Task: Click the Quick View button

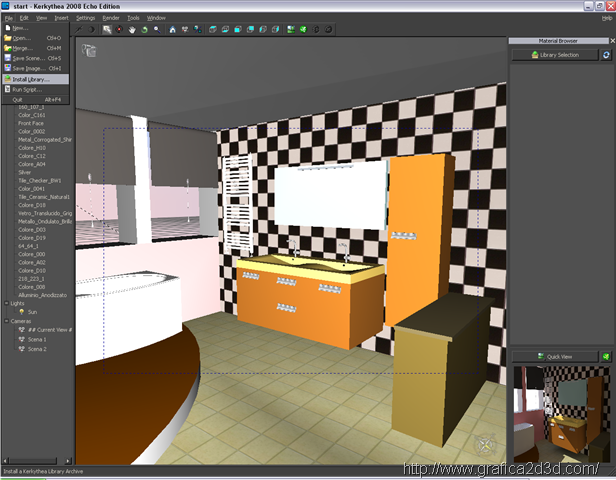Action: coord(560,356)
